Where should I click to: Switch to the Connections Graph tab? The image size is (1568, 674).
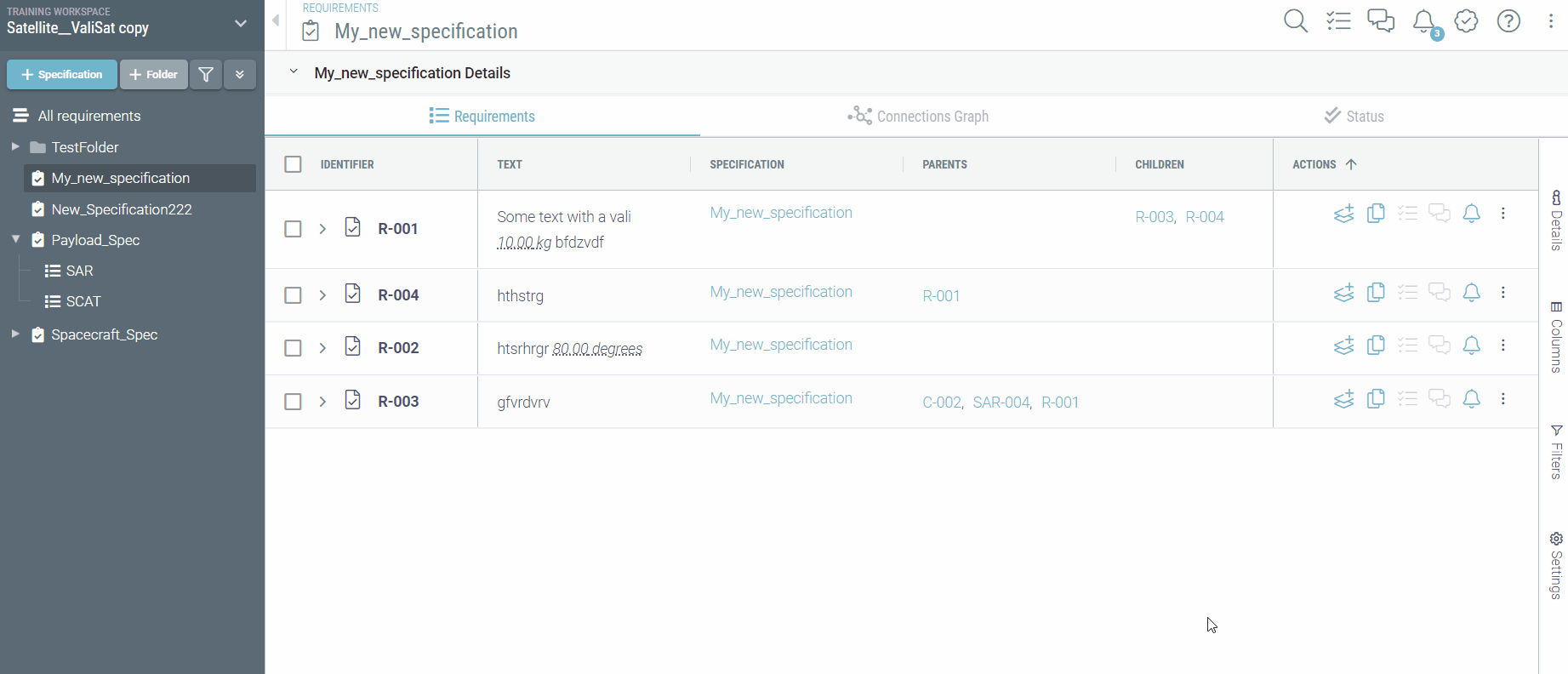pyautogui.click(x=918, y=117)
